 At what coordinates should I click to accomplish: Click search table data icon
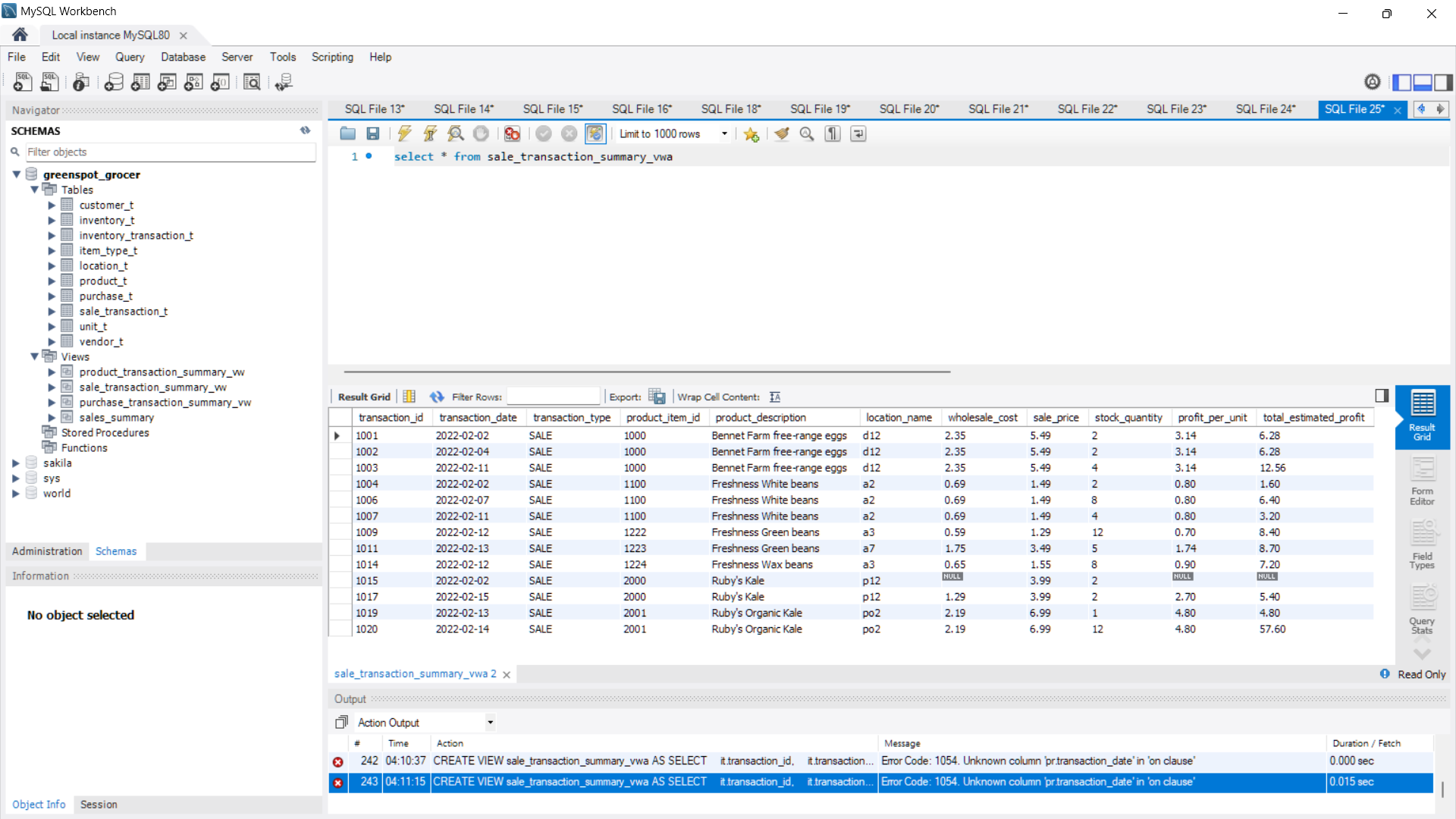pyautogui.click(x=252, y=82)
